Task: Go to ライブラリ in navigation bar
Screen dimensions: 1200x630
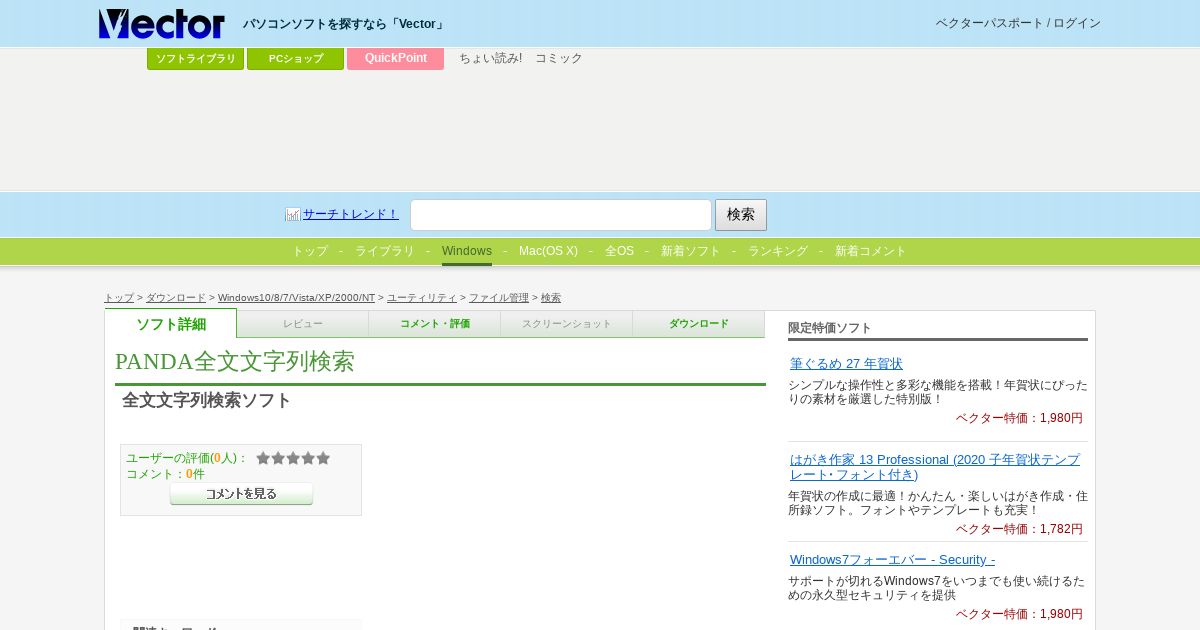Action: point(385,251)
